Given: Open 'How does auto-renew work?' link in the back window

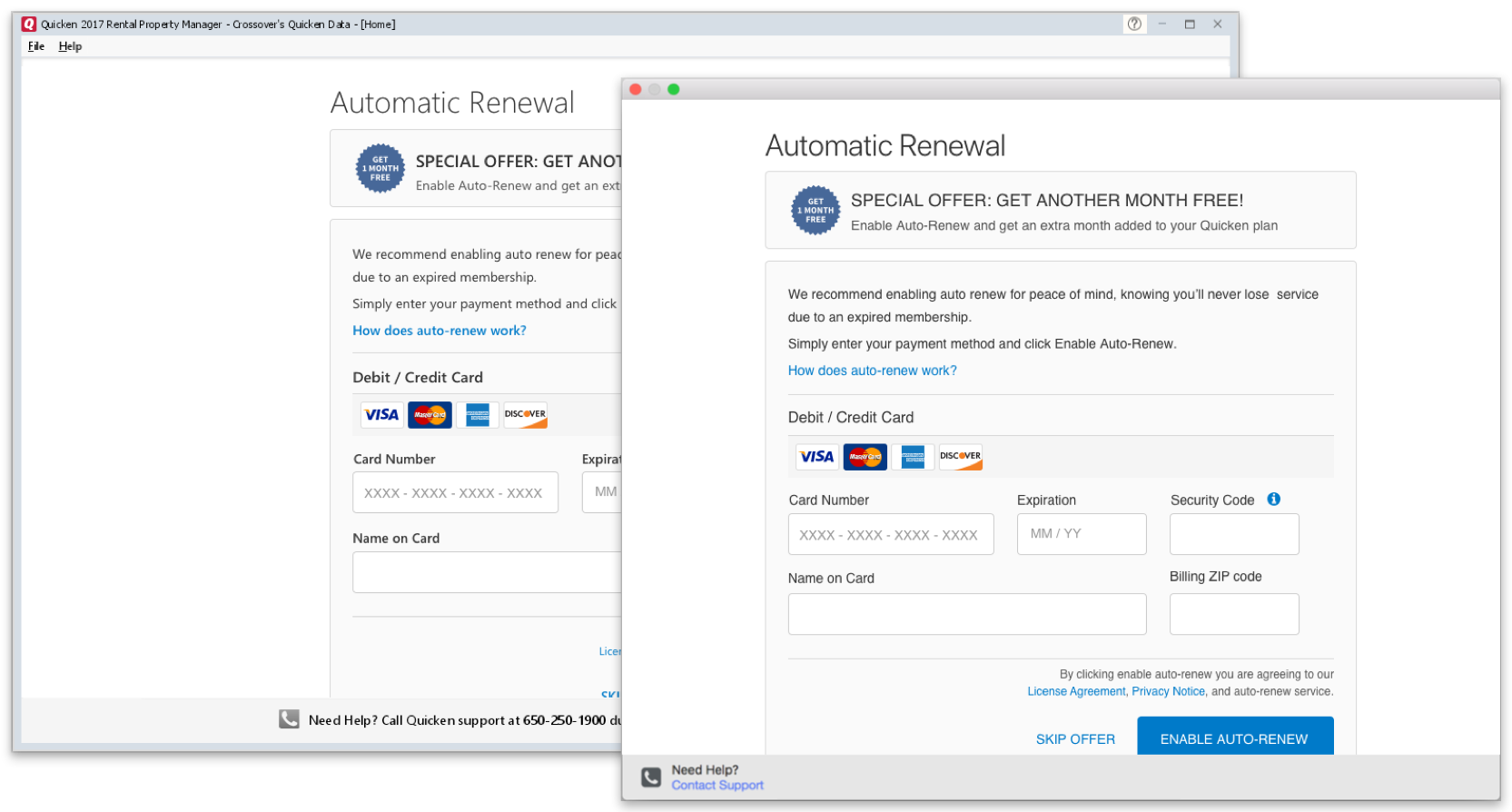Looking at the screenshot, I should [440, 331].
